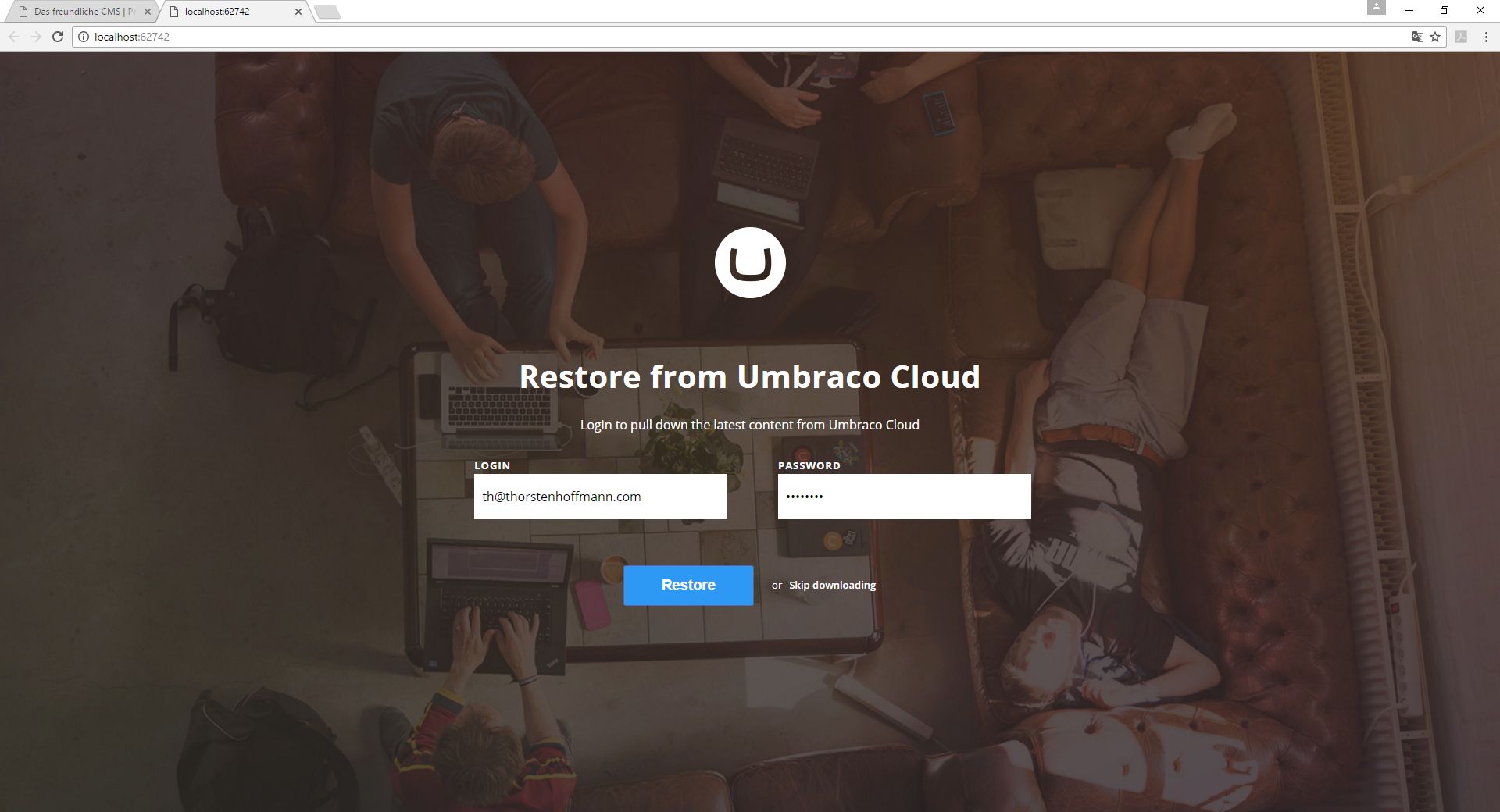Go back to previous page
The width and height of the screenshot is (1500, 812).
[x=14, y=37]
